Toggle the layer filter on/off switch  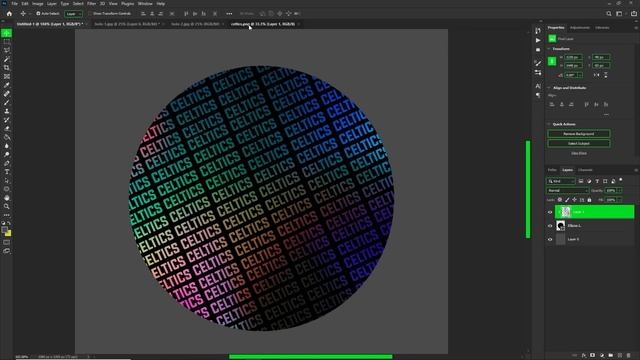point(621,180)
